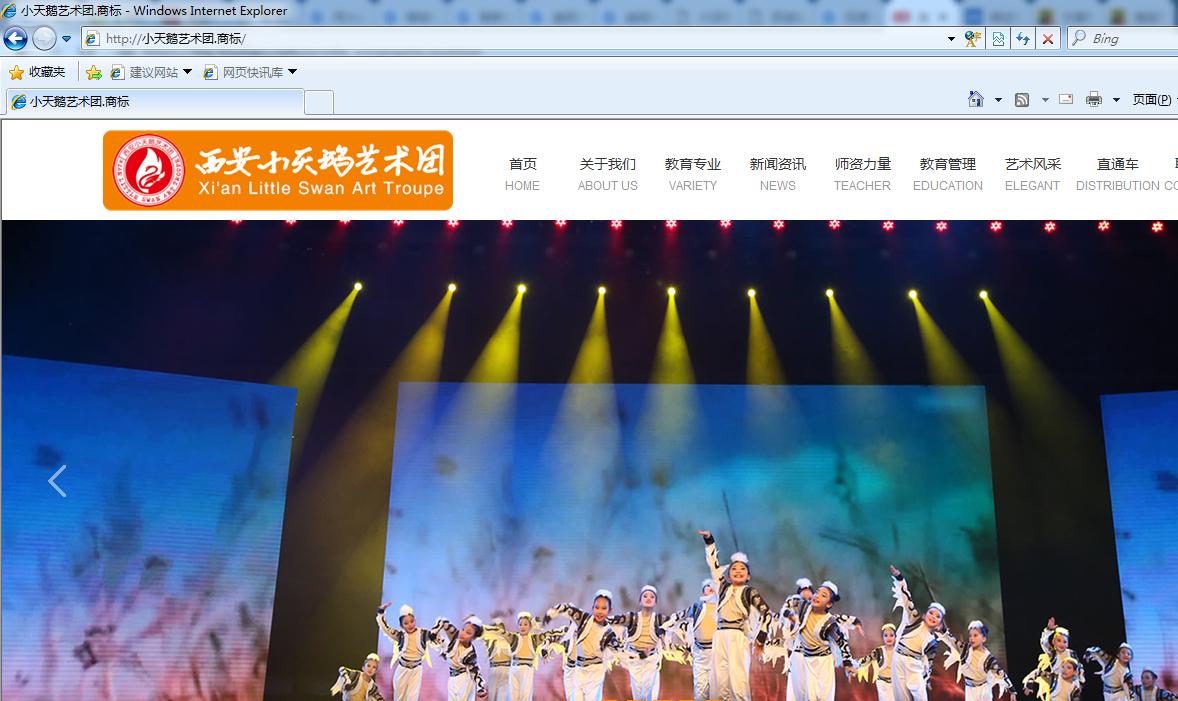
Task: Read mail via the envelope icon
Action: point(1065,100)
